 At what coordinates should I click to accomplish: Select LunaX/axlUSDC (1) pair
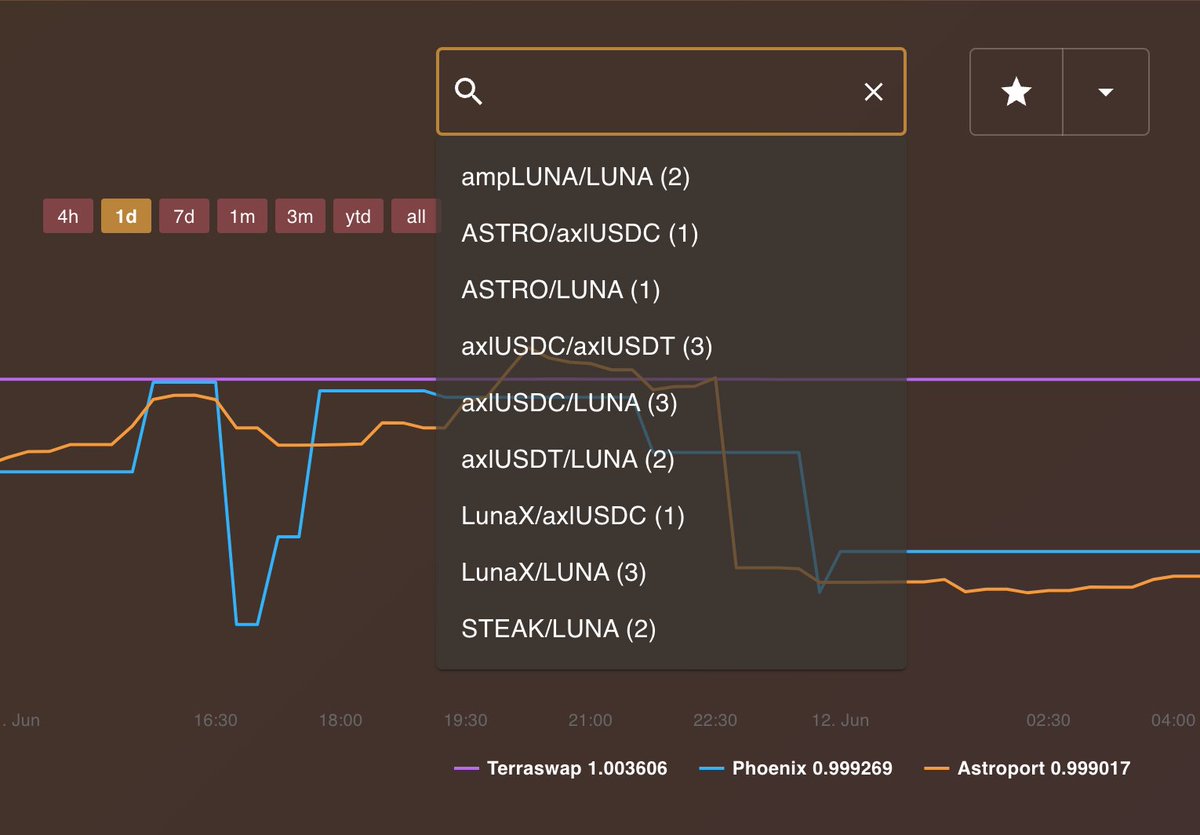click(671, 517)
